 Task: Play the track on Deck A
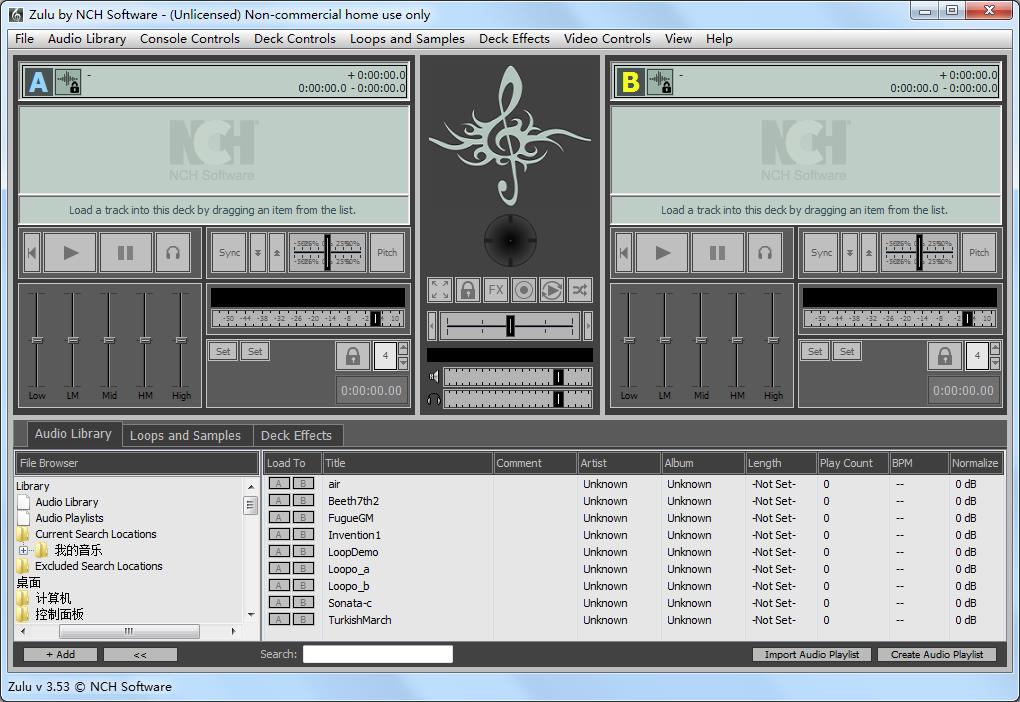click(x=70, y=252)
